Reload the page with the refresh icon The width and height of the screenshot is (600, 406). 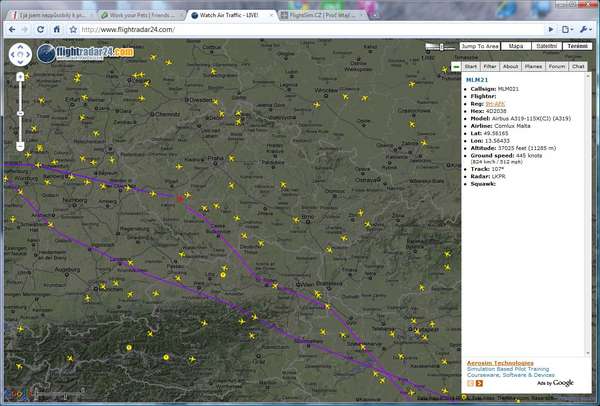(40, 29)
